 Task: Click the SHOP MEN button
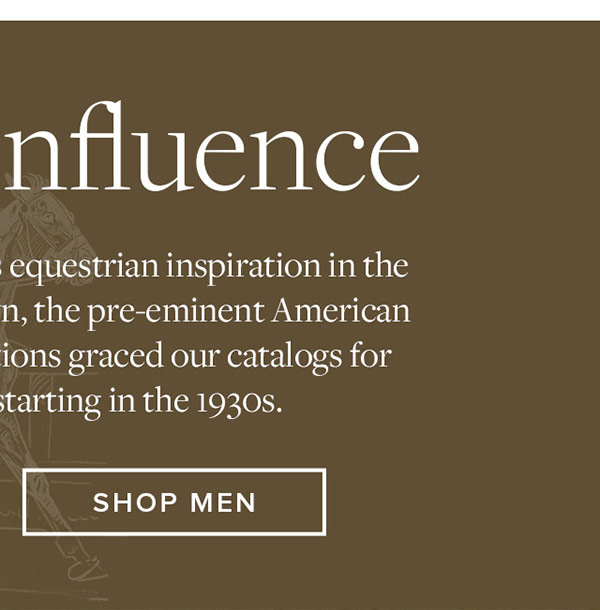click(x=174, y=502)
